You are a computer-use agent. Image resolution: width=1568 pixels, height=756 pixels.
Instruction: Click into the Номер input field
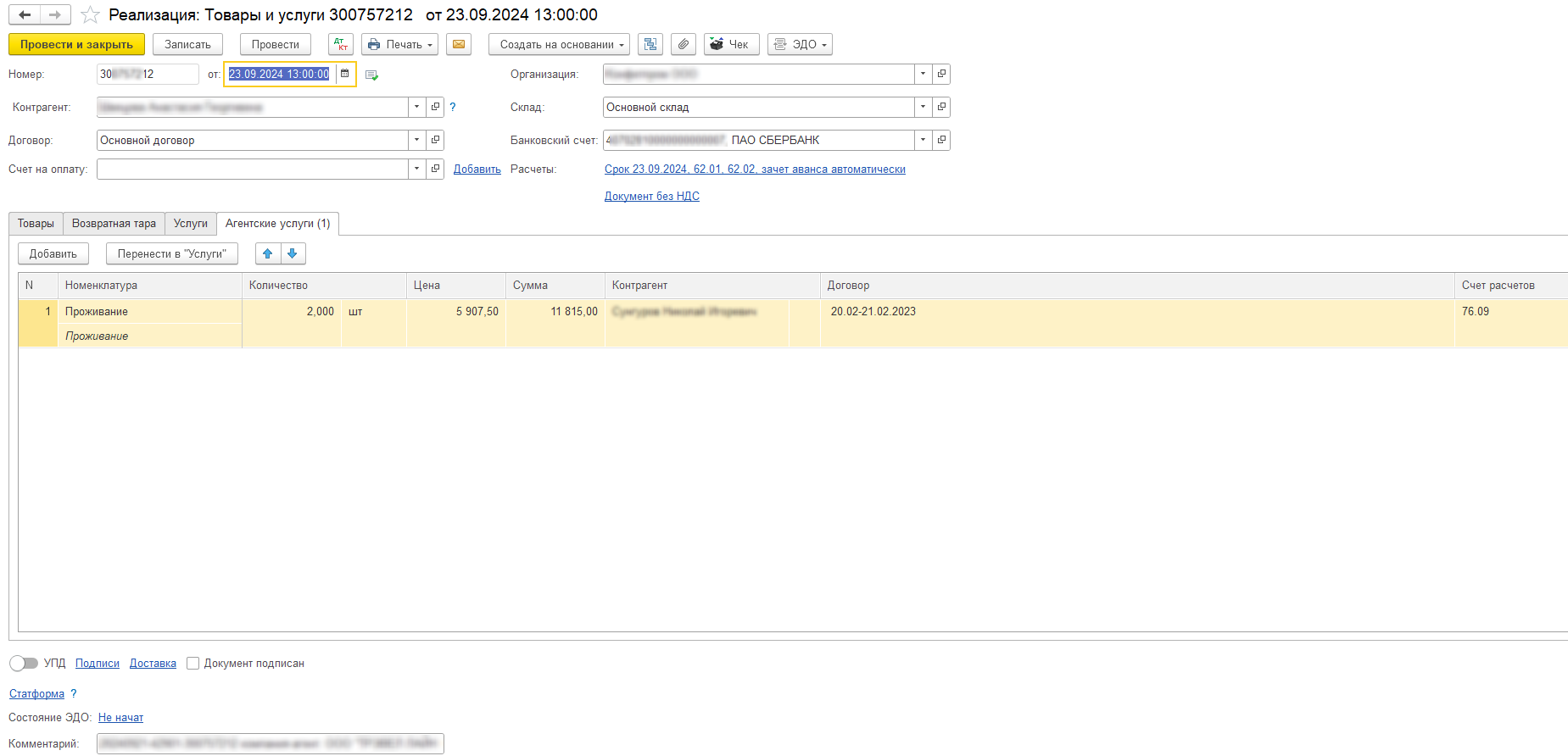[x=148, y=74]
